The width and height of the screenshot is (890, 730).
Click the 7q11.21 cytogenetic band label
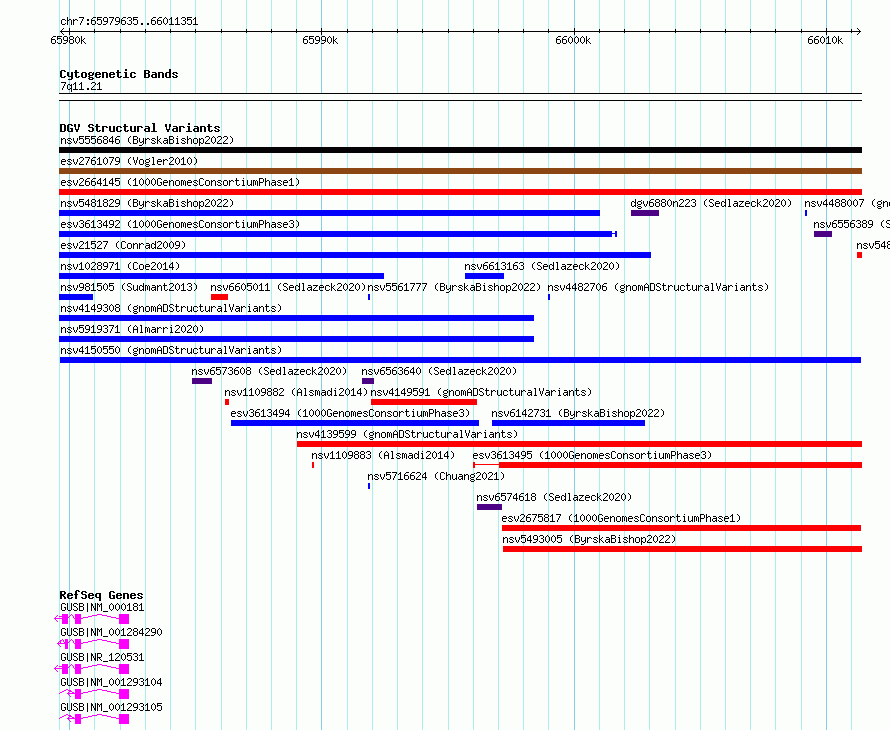(81, 86)
